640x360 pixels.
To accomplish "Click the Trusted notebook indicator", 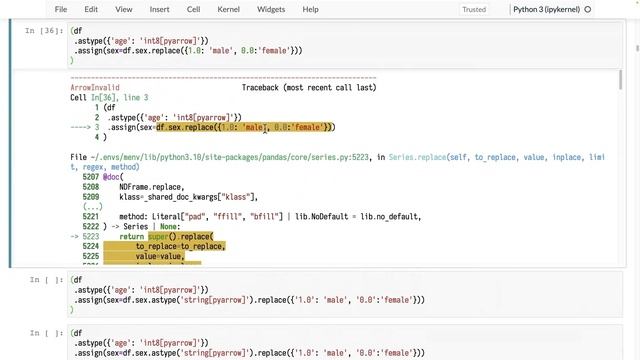I will click(x=474, y=9).
